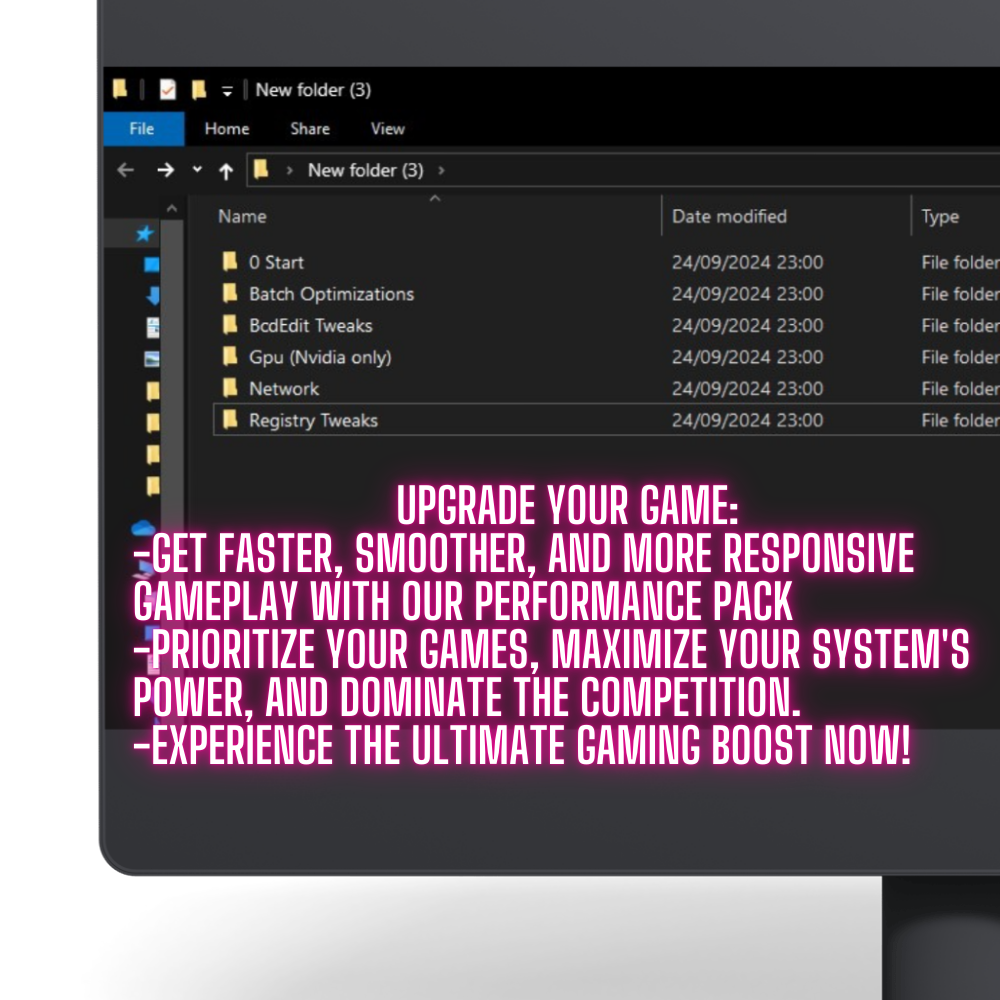
Task: Click the New folder (3) breadcrumb in the address bar
Action: [x=365, y=170]
